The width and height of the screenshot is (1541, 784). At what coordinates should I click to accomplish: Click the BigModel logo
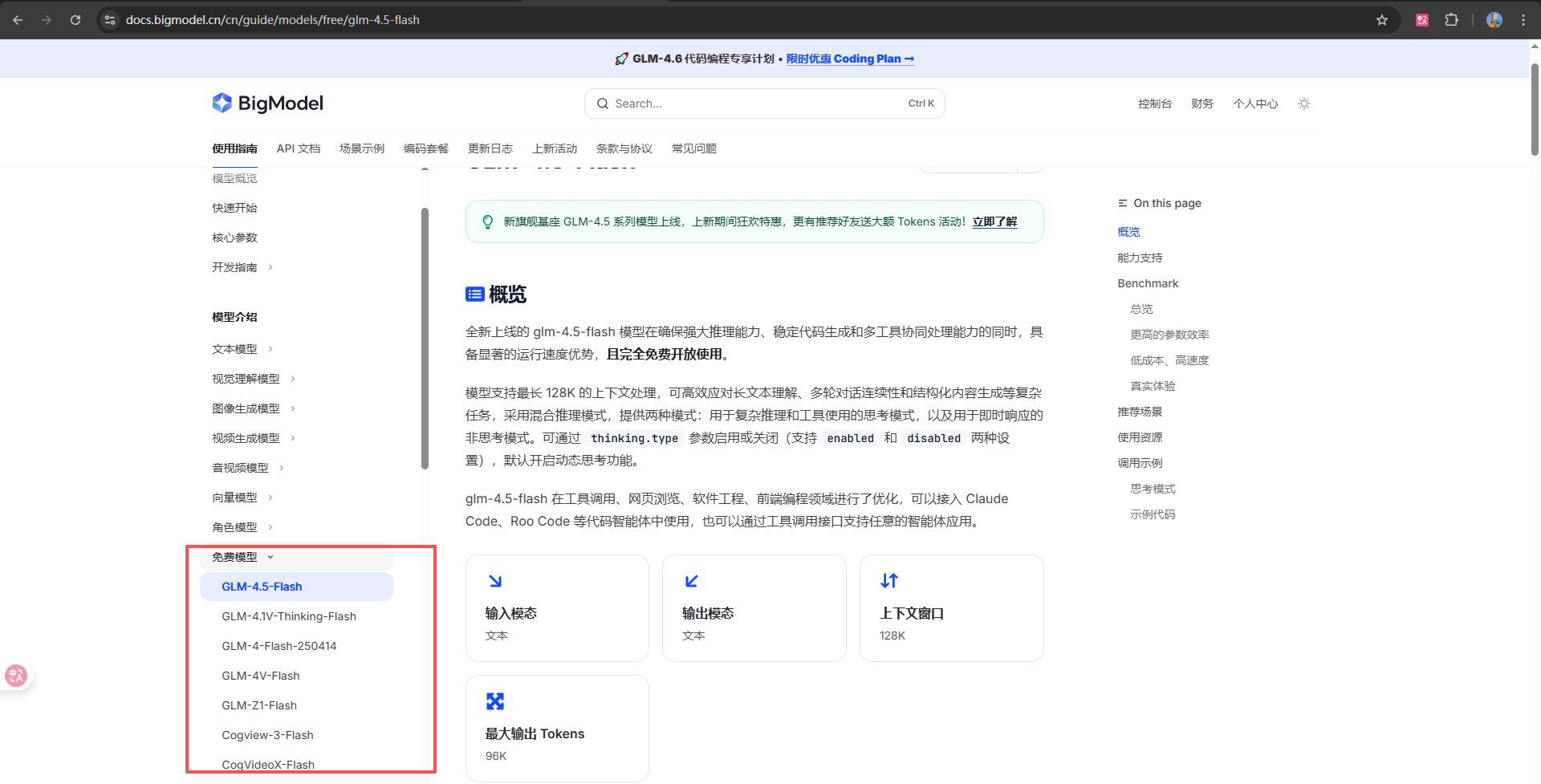267,103
